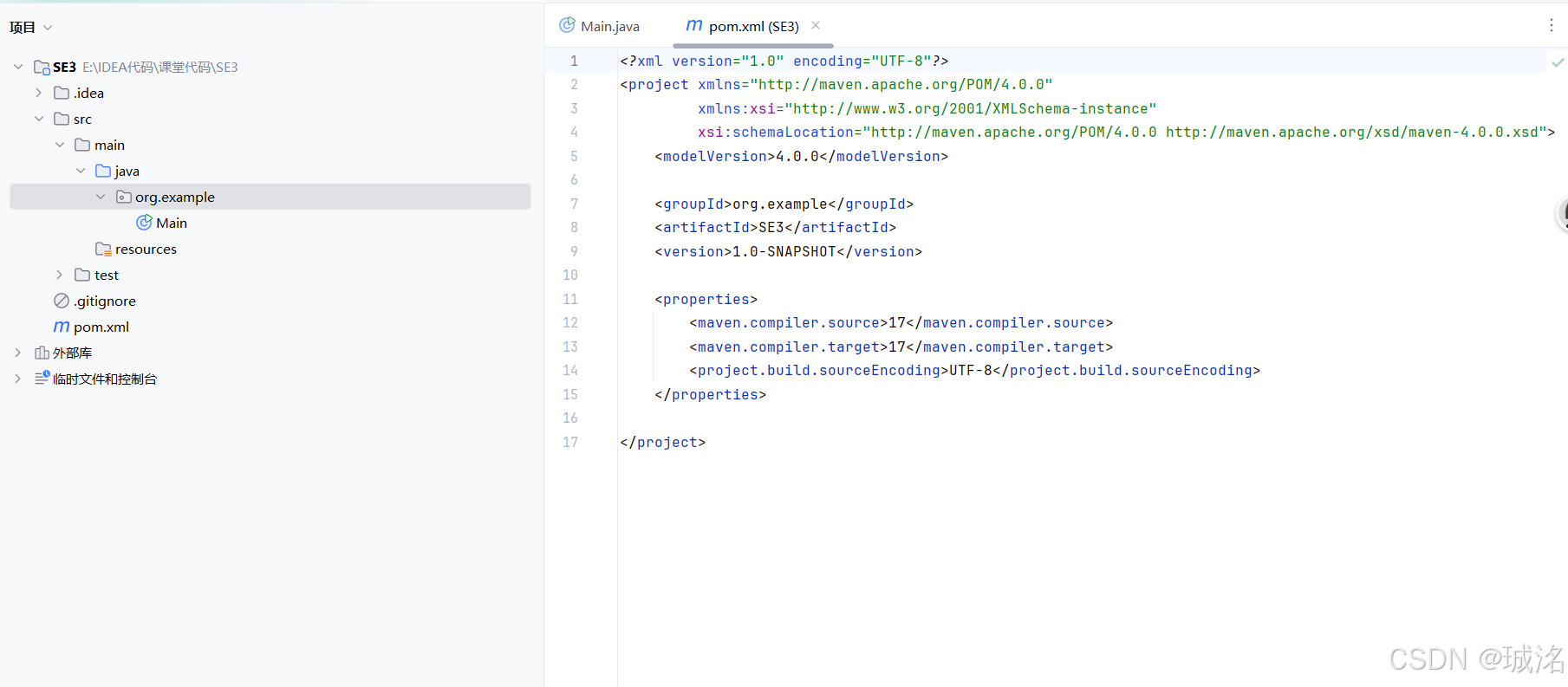The image size is (1568, 687).
Task: Expand the 外部库 node
Action: [18, 353]
